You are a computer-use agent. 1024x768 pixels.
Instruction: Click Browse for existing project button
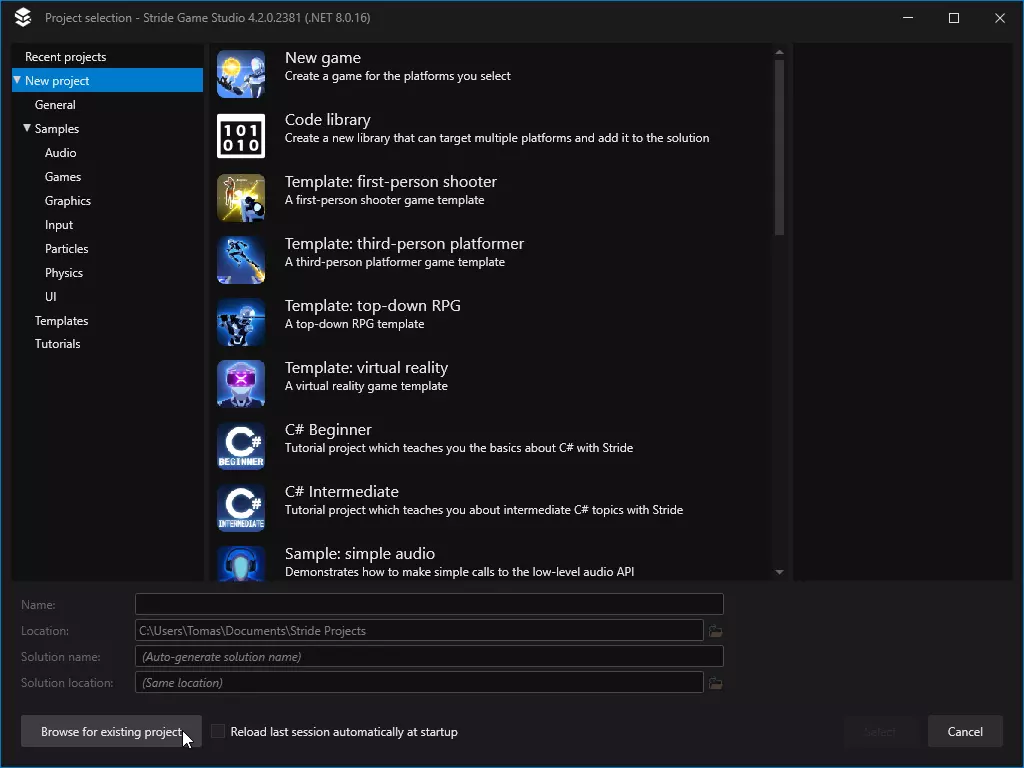point(111,731)
